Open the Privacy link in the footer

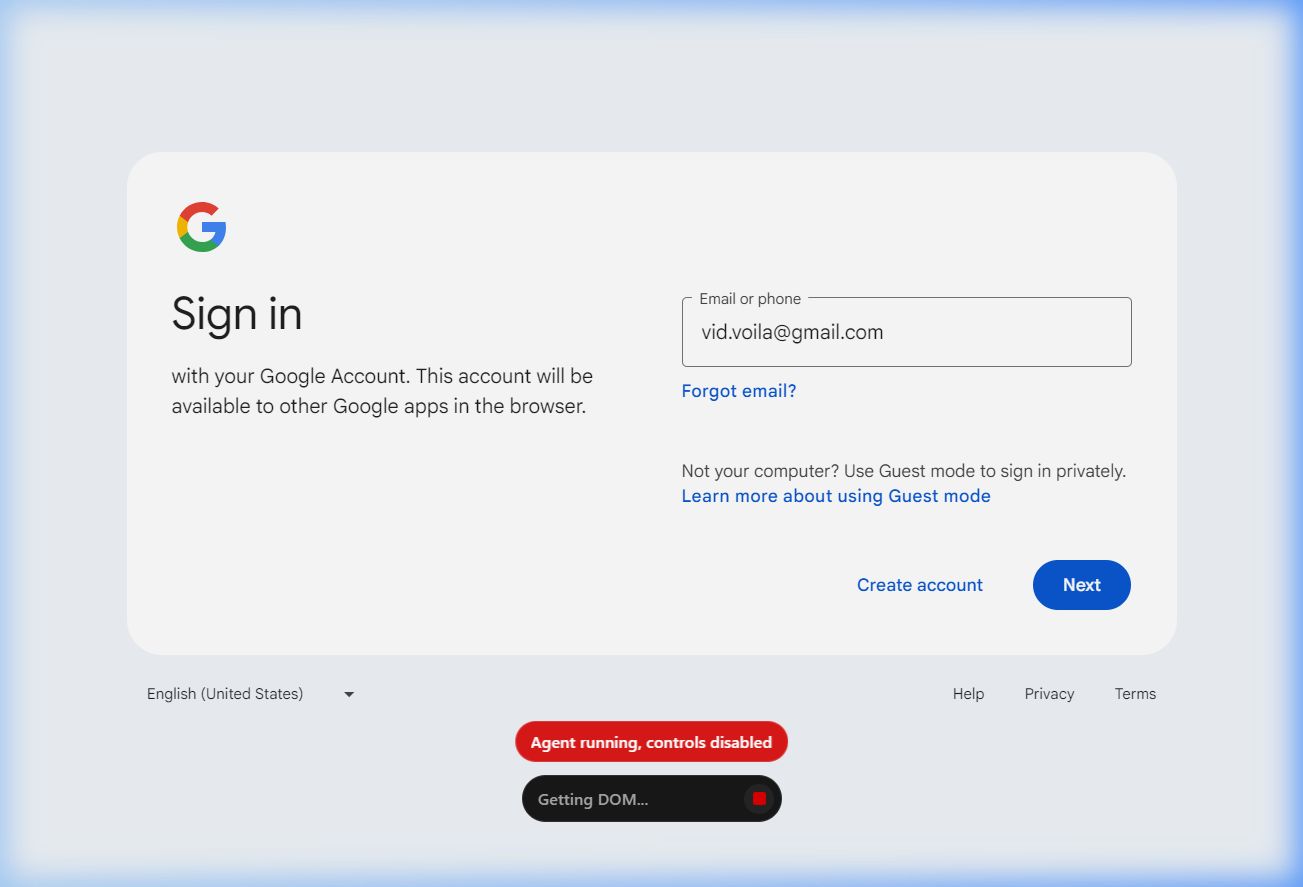[1049, 694]
